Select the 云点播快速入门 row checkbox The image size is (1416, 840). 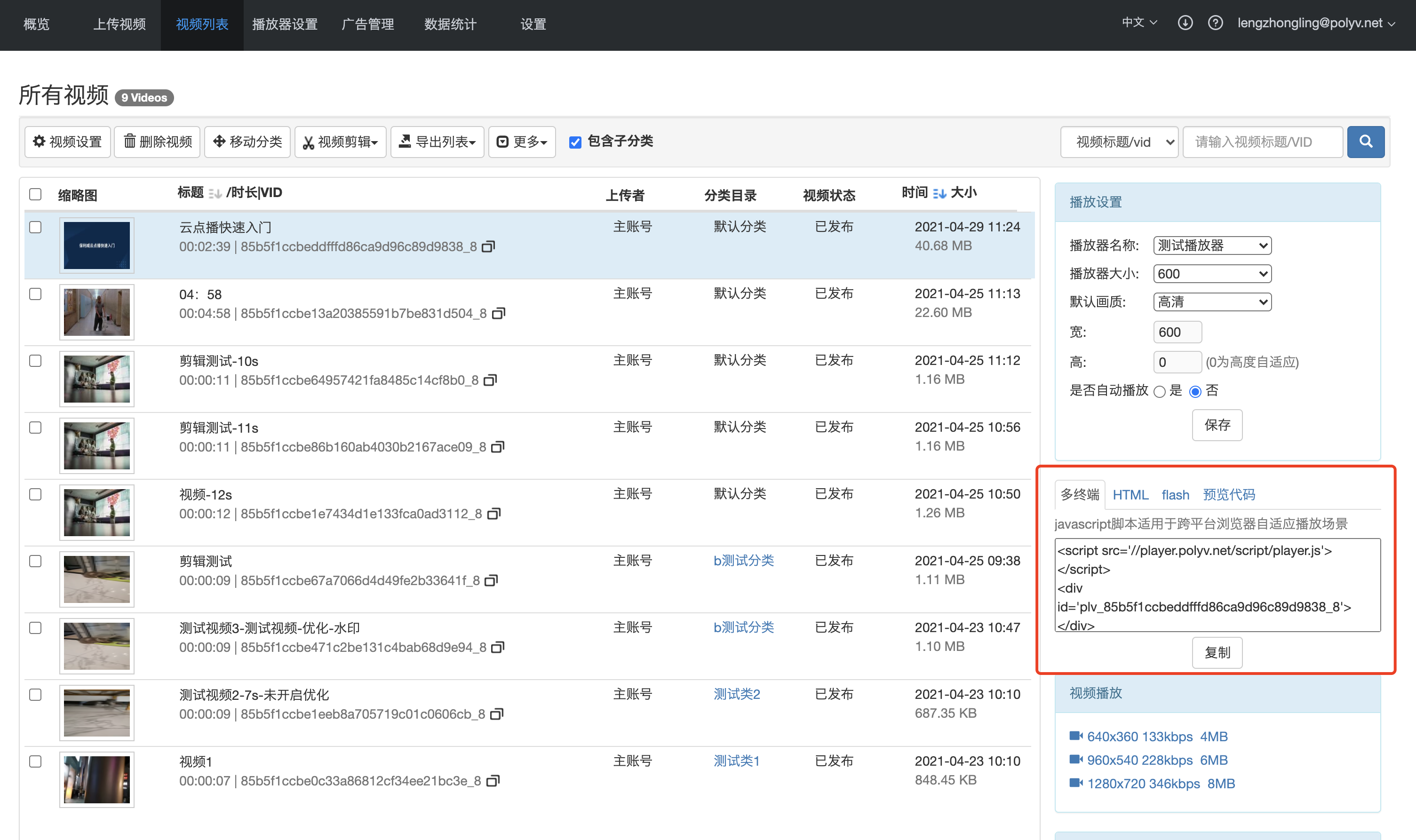click(x=35, y=227)
